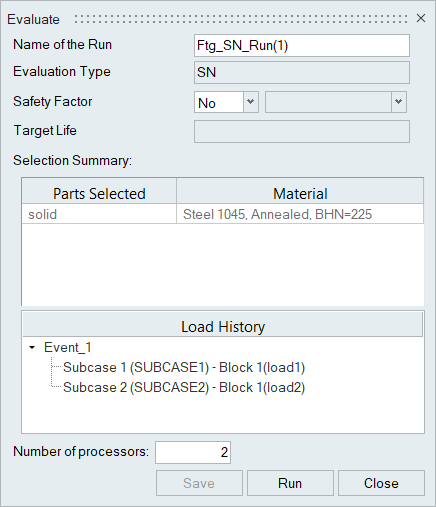Click the Save button
The image size is (436, 507).
199,483
